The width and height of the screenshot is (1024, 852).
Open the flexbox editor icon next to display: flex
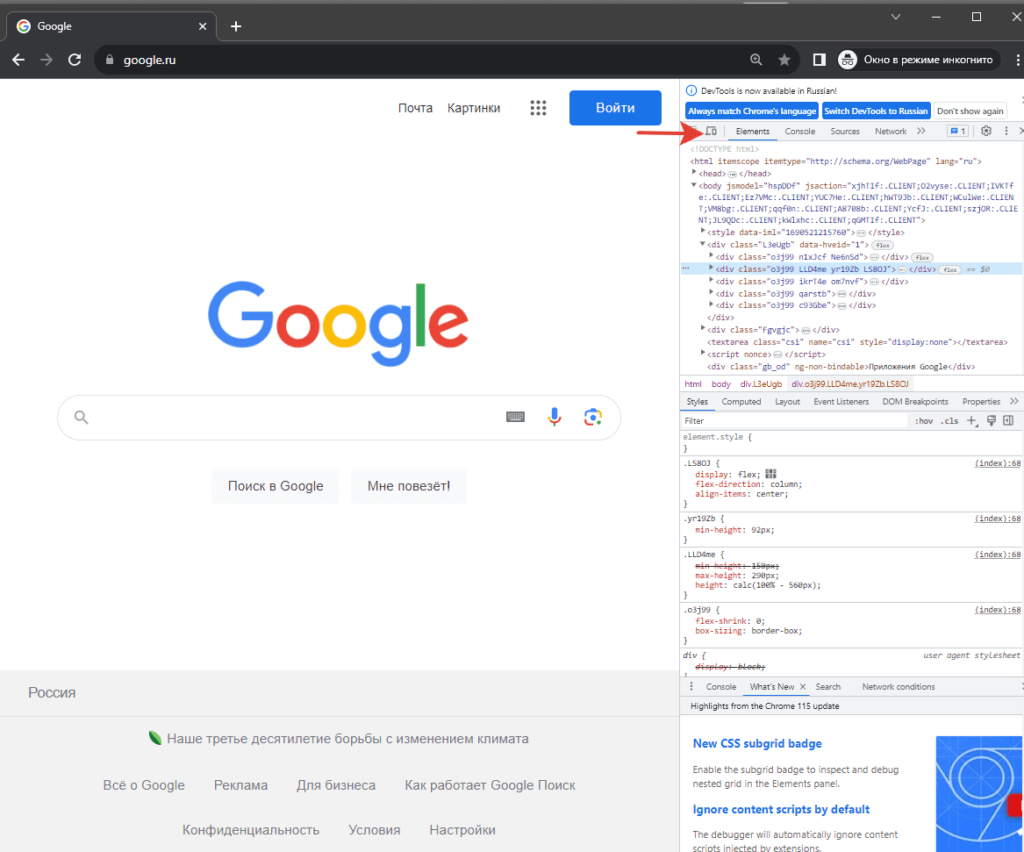(771, 474)
